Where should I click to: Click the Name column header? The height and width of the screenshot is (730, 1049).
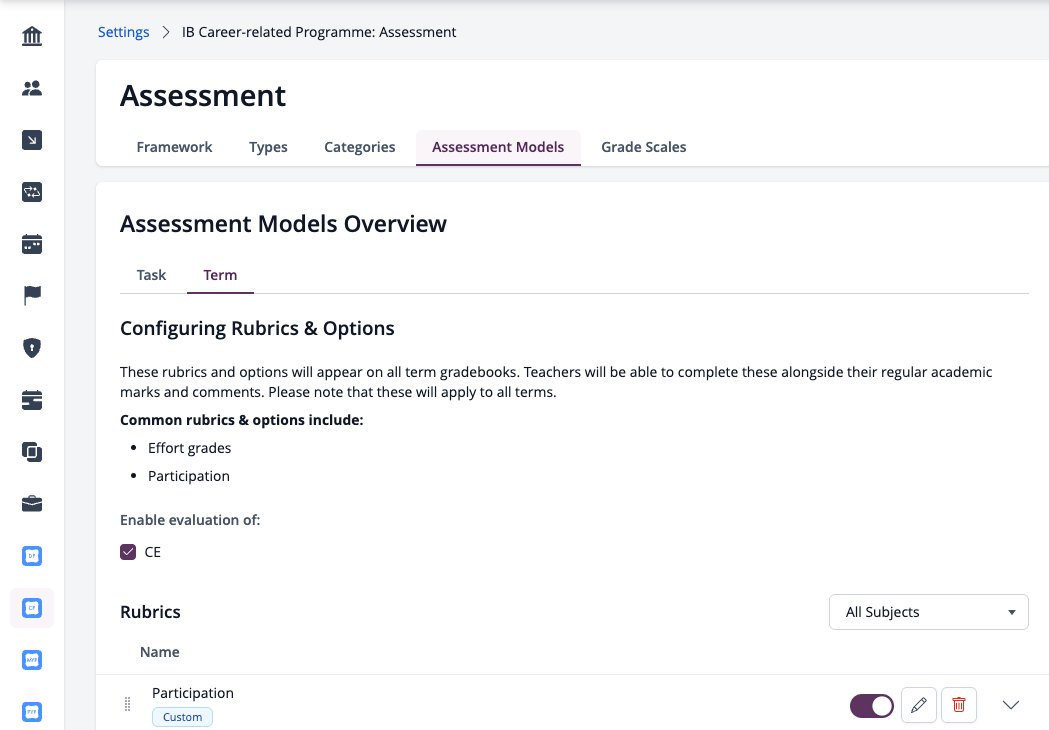pos(159,652)
